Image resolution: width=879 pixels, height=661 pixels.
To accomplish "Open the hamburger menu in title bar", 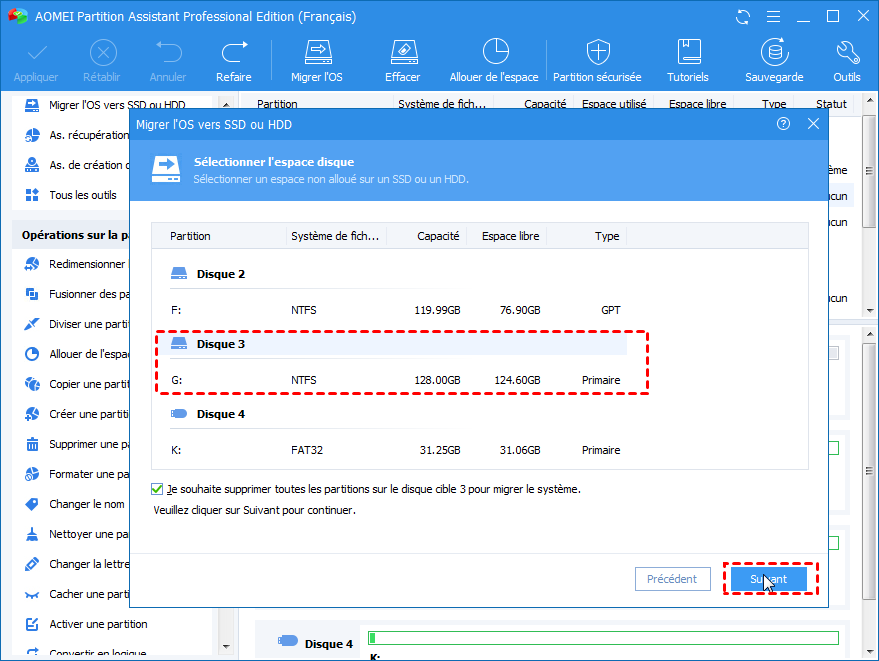I will (x=774, y=17).
